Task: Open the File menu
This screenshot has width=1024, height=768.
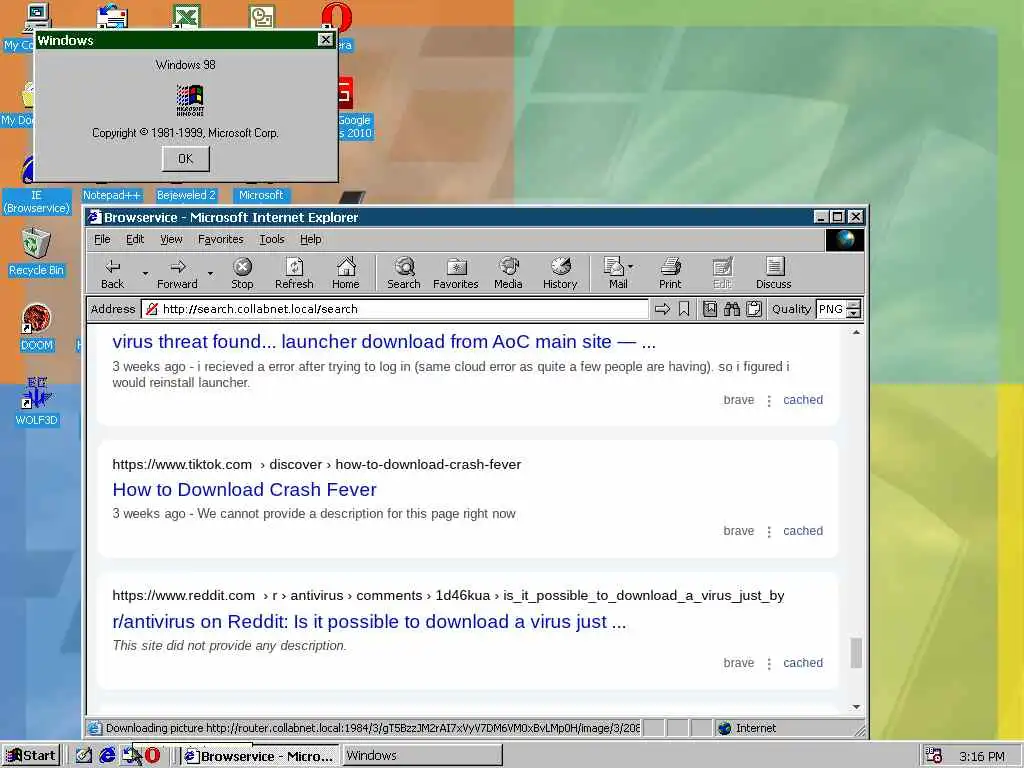Action: pyautogui.click(x=103, y=239)
